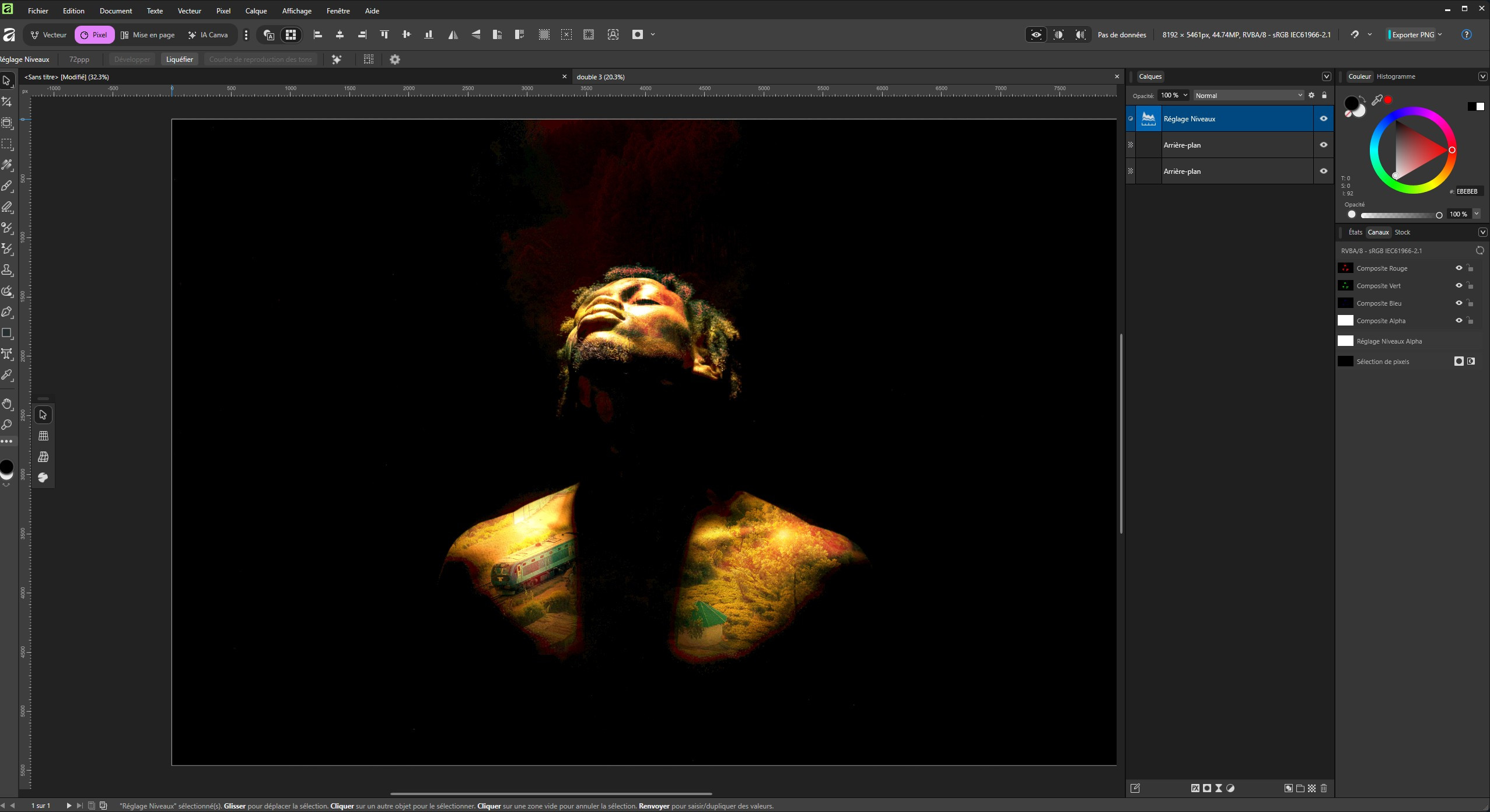Select the Zoom magnifier tool
The image size is (1490, 812).
click(7, 425)
